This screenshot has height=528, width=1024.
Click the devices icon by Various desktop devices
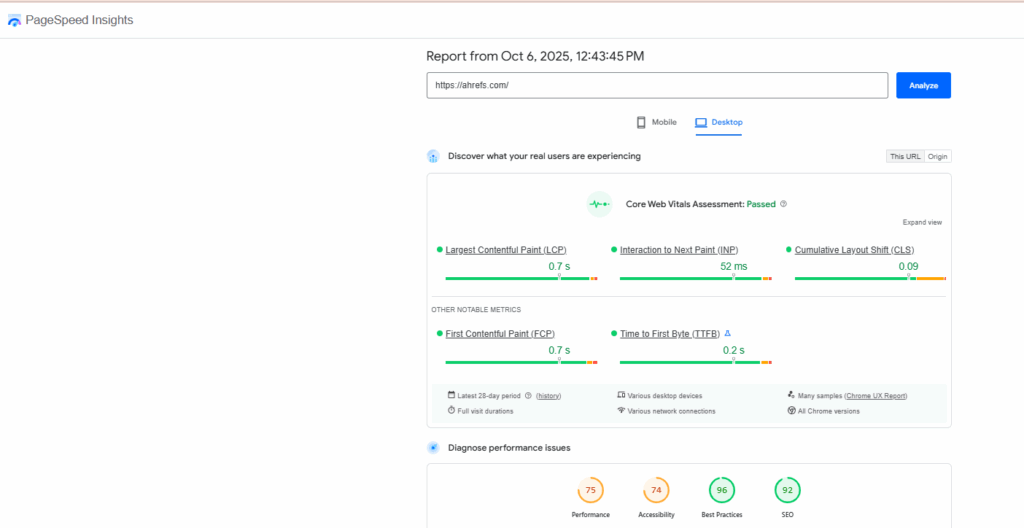click(x=621, y=395)
